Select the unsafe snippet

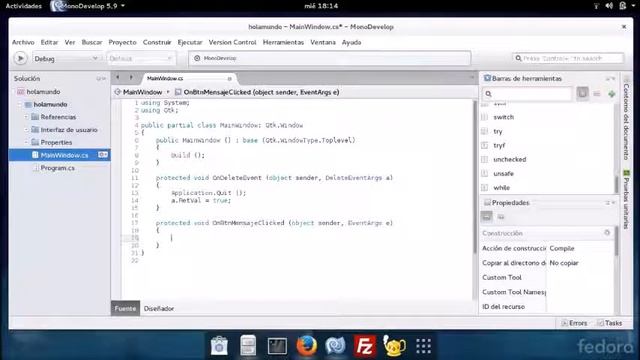(x=503, y=173)
